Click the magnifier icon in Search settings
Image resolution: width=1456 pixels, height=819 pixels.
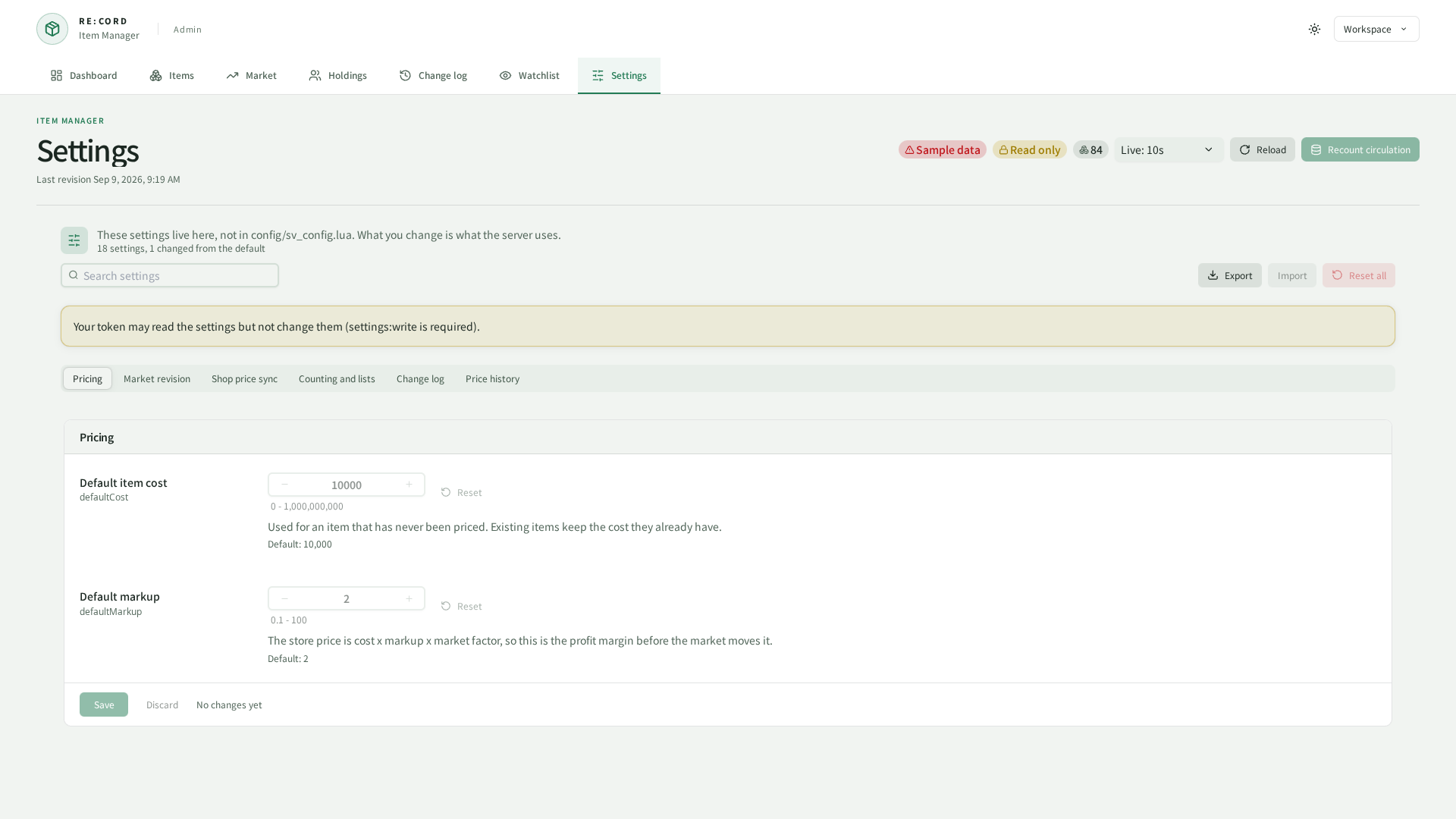pos(74,275)
